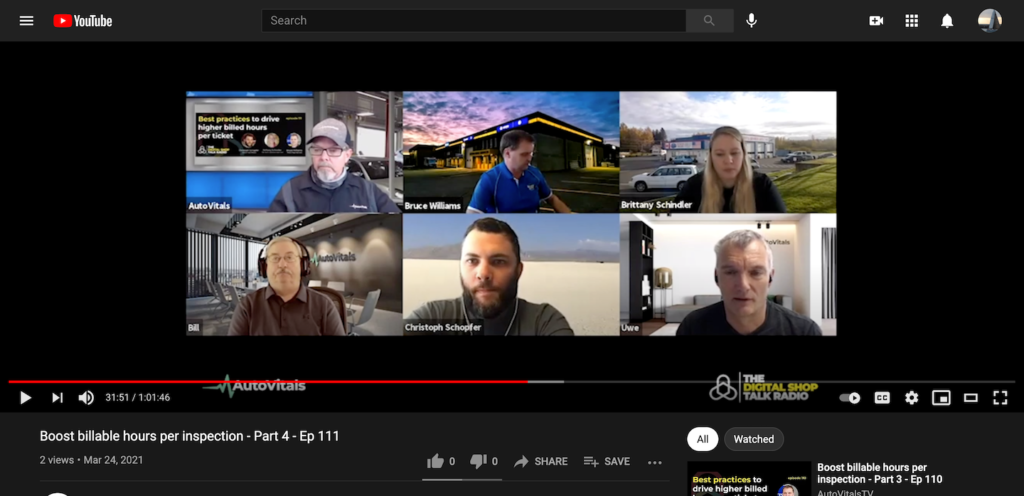Open the Create video camera icon
1024x496 pixels.
(876, 21)
